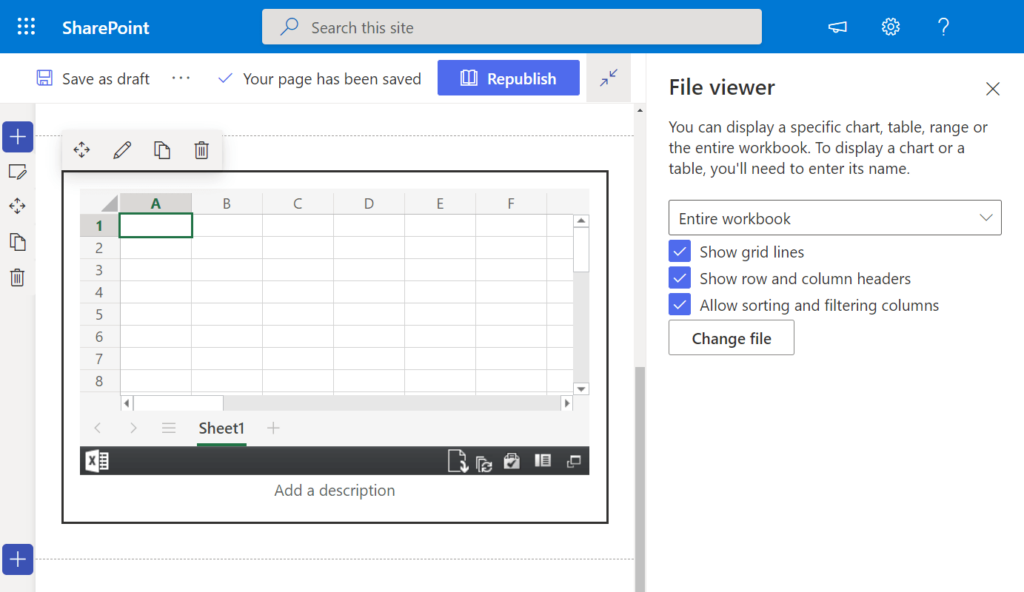Delete the section via the left rail trash icon

coord(18,278)
